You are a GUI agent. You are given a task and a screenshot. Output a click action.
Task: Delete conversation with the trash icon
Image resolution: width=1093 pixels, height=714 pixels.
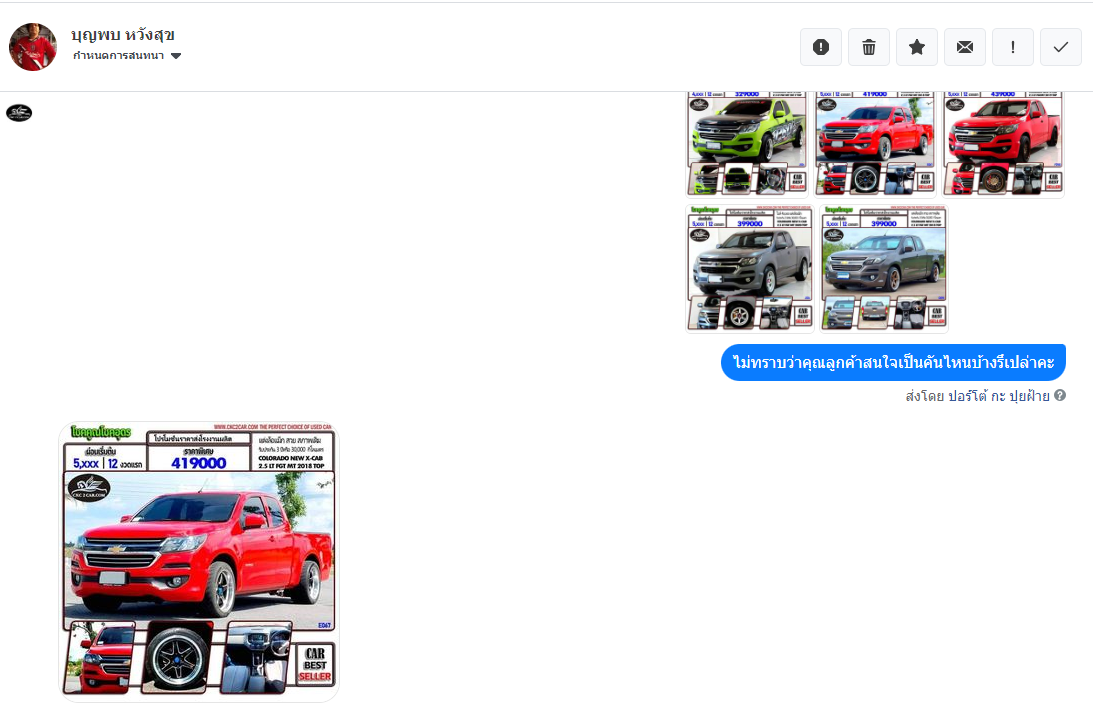click(x=869, y=47)
